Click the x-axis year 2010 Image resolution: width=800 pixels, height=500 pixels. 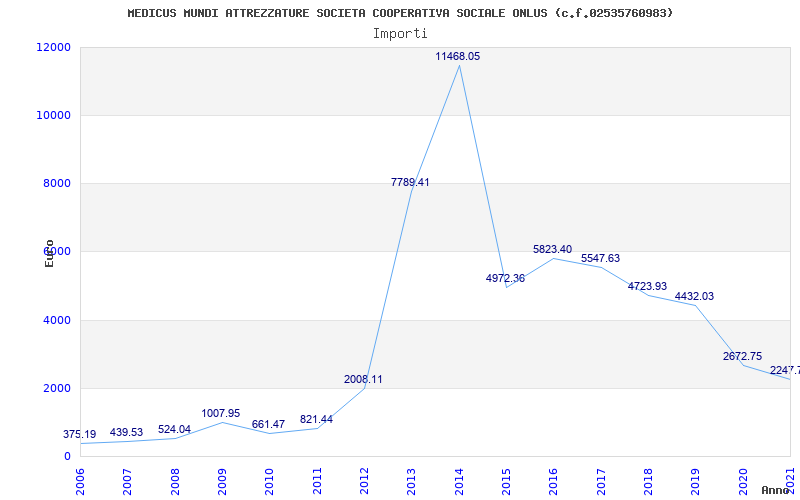[269, 482]
